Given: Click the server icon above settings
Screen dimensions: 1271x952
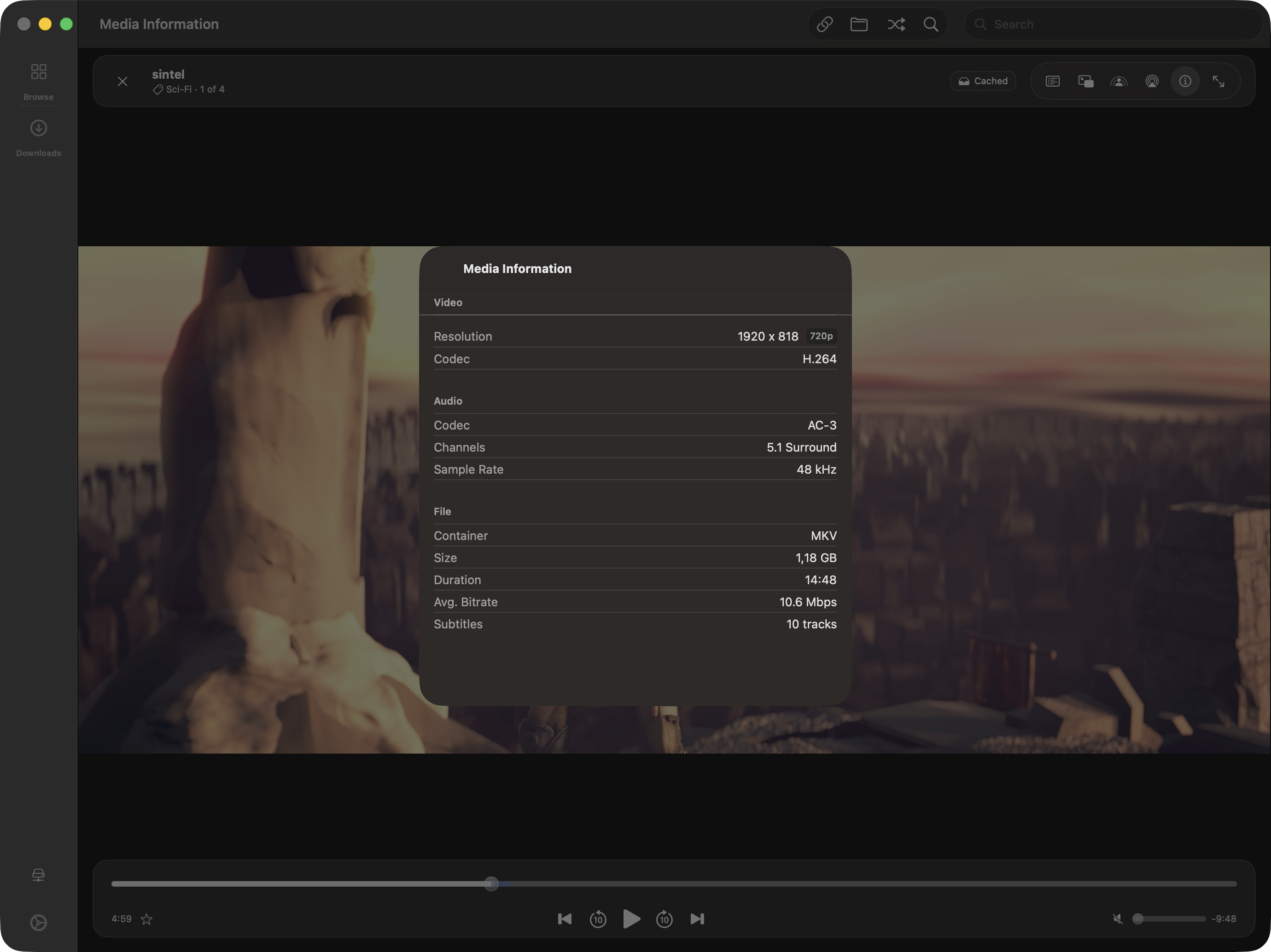Looking at the screenshot, I should [x=39, y=875].
